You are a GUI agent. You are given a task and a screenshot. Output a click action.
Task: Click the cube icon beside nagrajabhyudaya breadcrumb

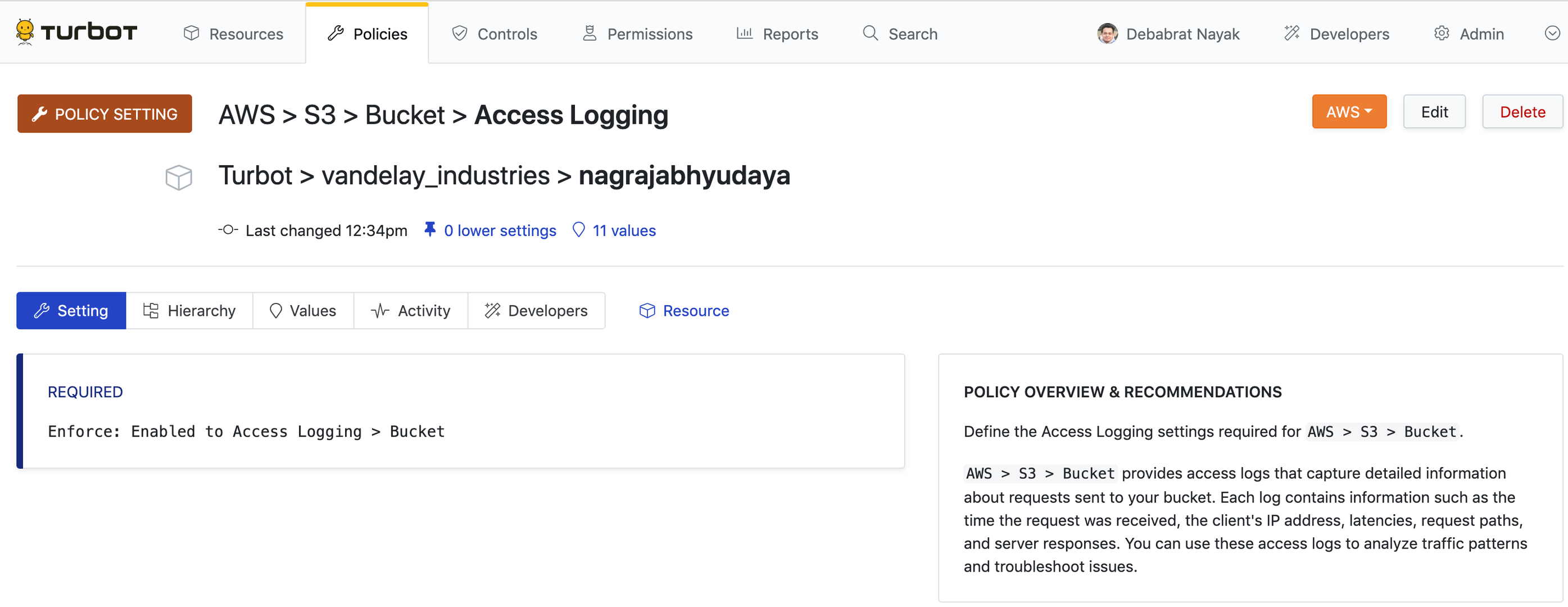[x=178, y=177]
